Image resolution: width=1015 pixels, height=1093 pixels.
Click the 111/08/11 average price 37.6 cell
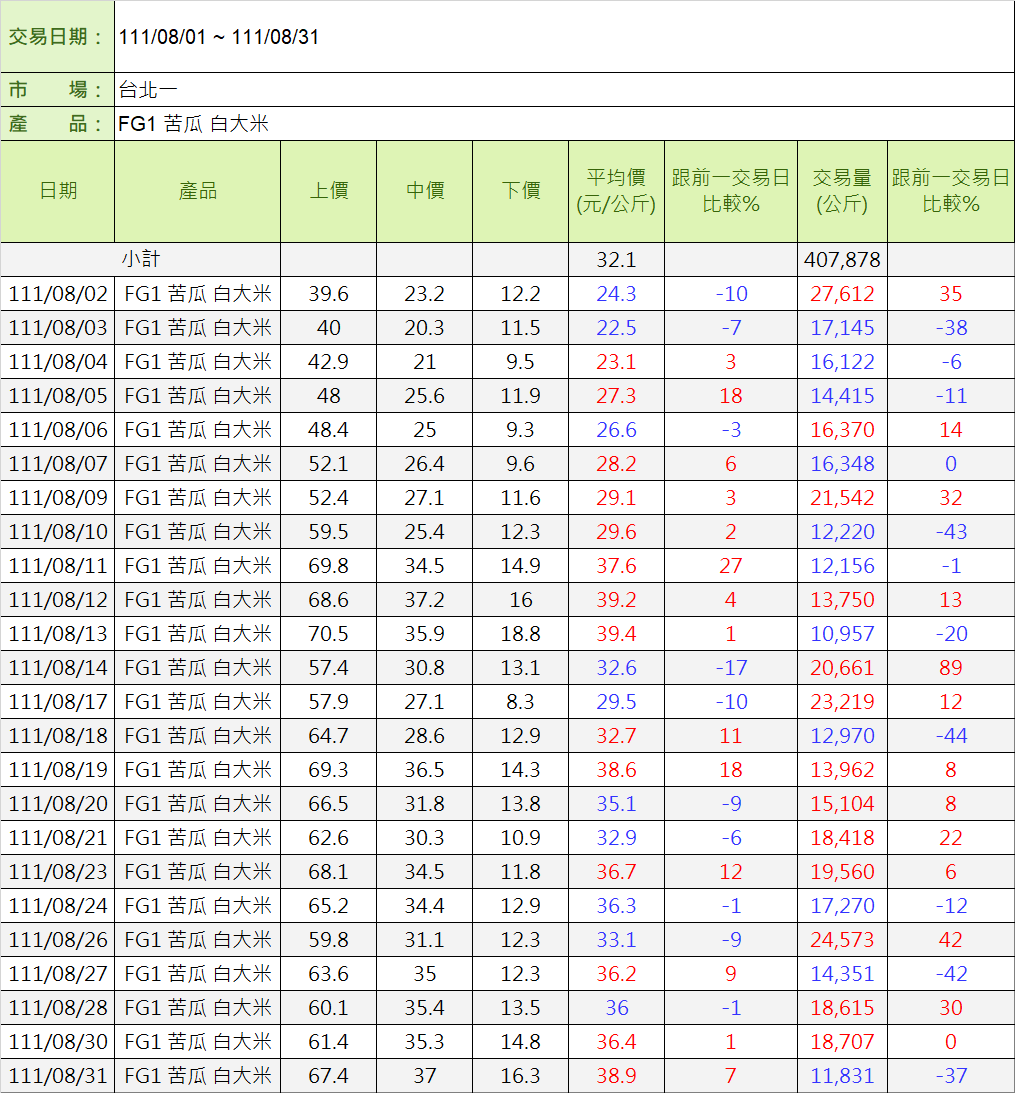tap(616, 566)
